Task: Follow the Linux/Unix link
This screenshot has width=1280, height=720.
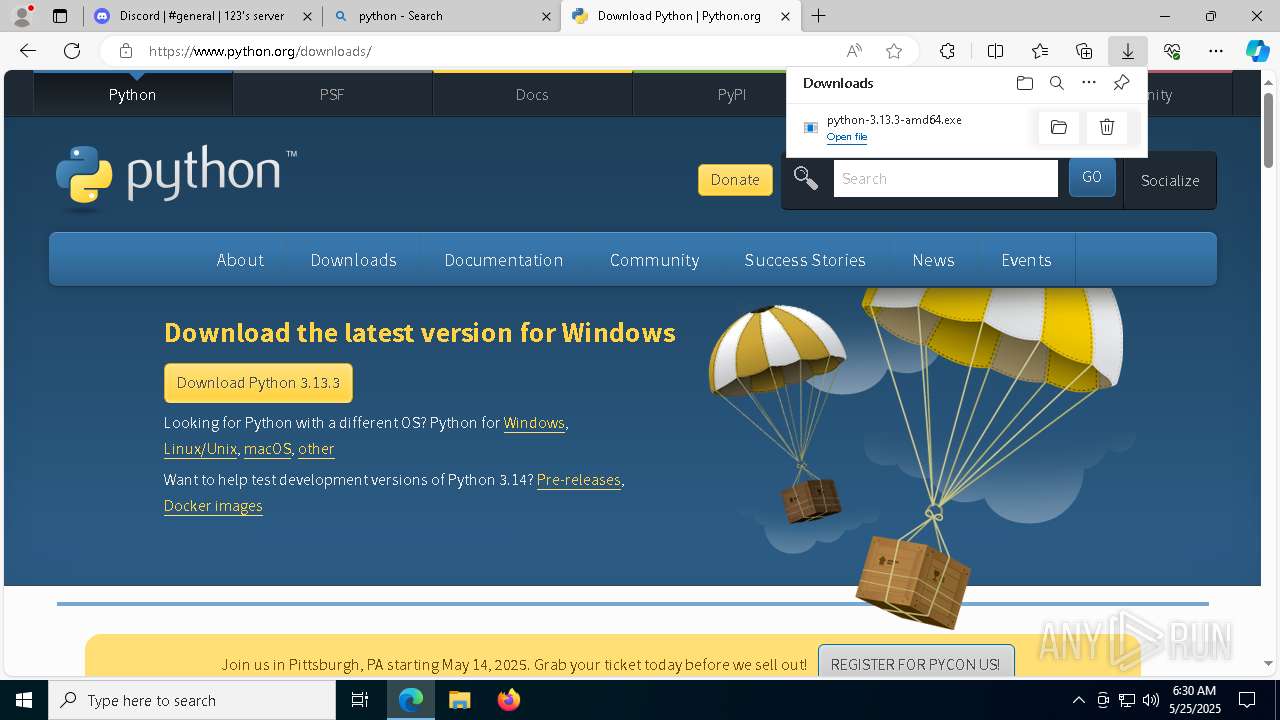Action: click(x=200, y=449)
